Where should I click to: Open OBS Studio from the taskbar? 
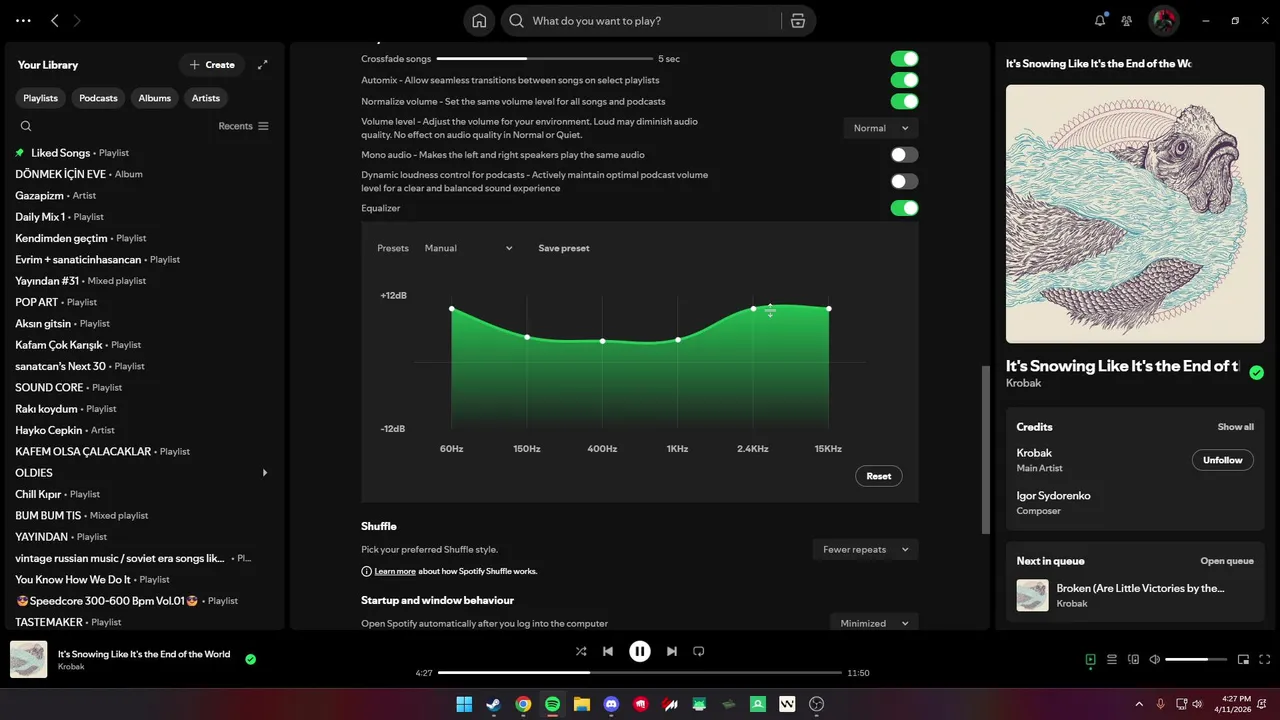[x=817, y=704]
